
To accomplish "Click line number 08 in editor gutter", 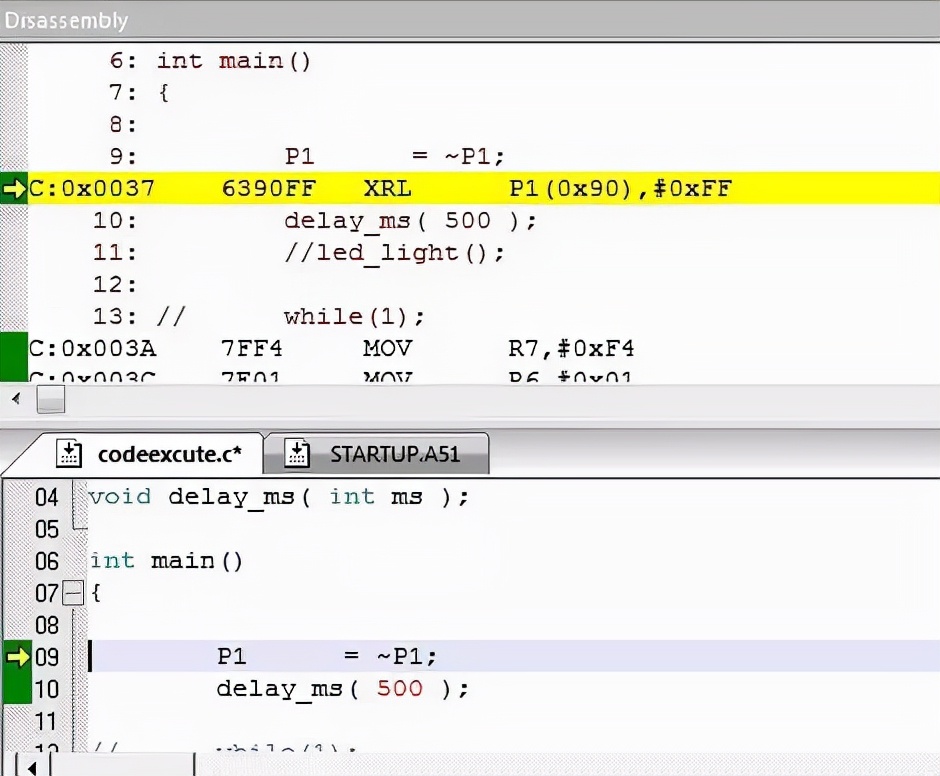I will [x=47, y=625].
